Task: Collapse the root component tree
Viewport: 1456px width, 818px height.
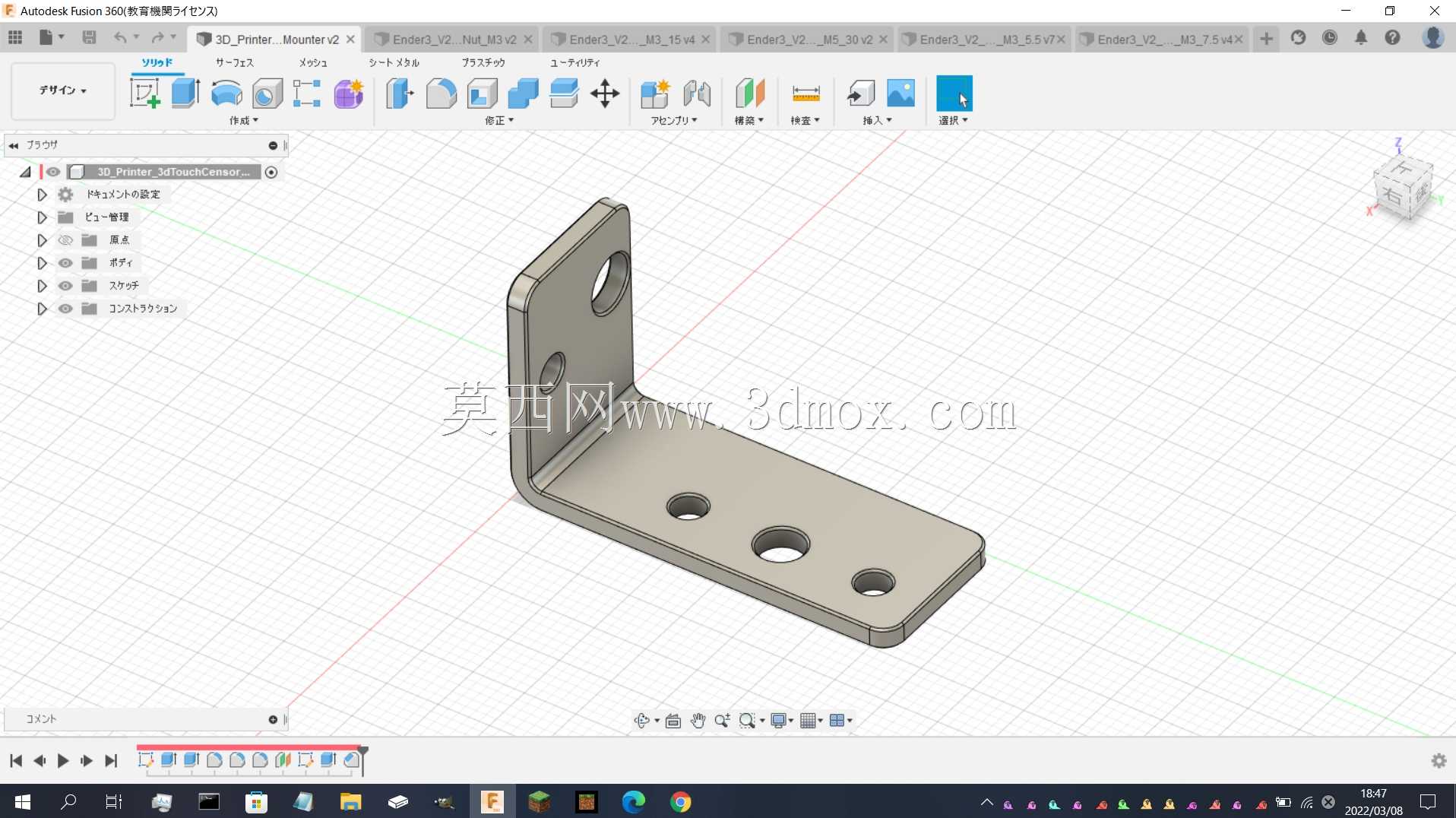Action: coord(25,172)
